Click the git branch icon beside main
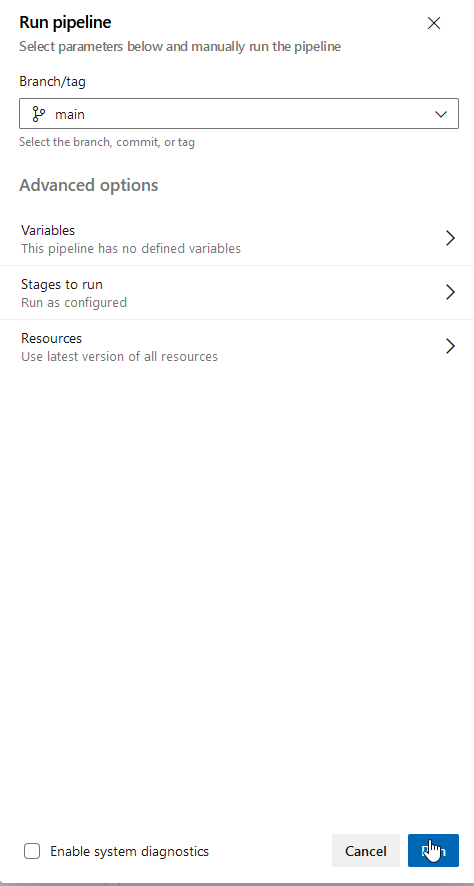The image size is (474, 886). [x=38, y=114]
